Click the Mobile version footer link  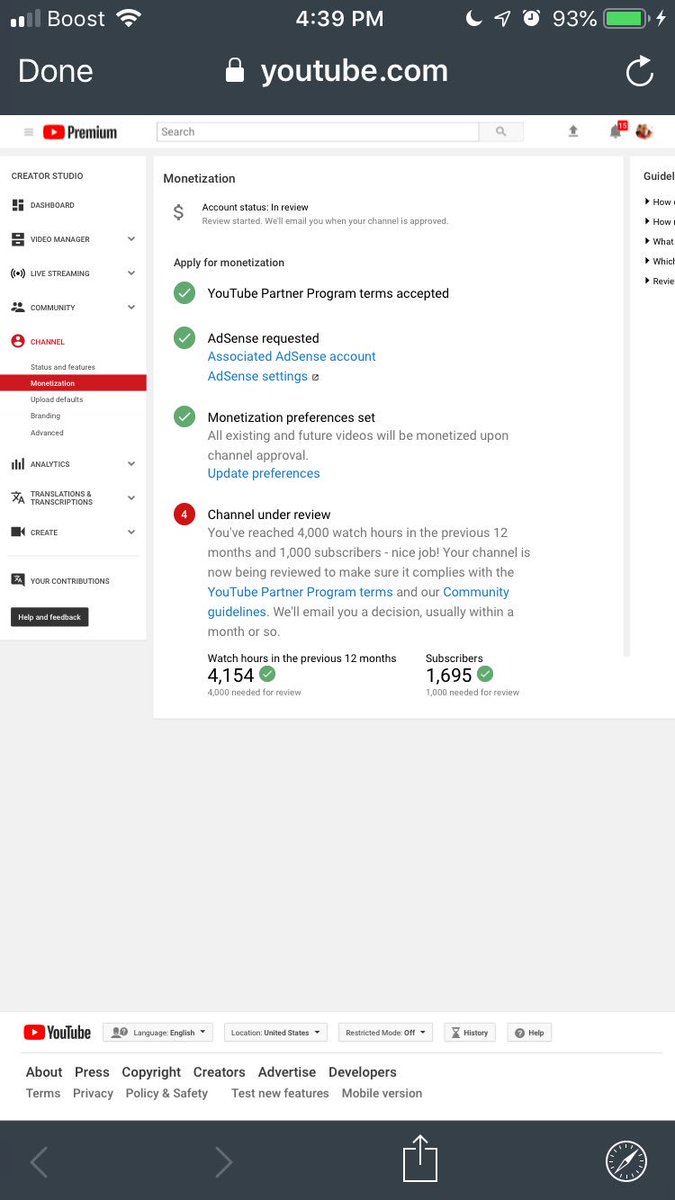[382, 1093]
